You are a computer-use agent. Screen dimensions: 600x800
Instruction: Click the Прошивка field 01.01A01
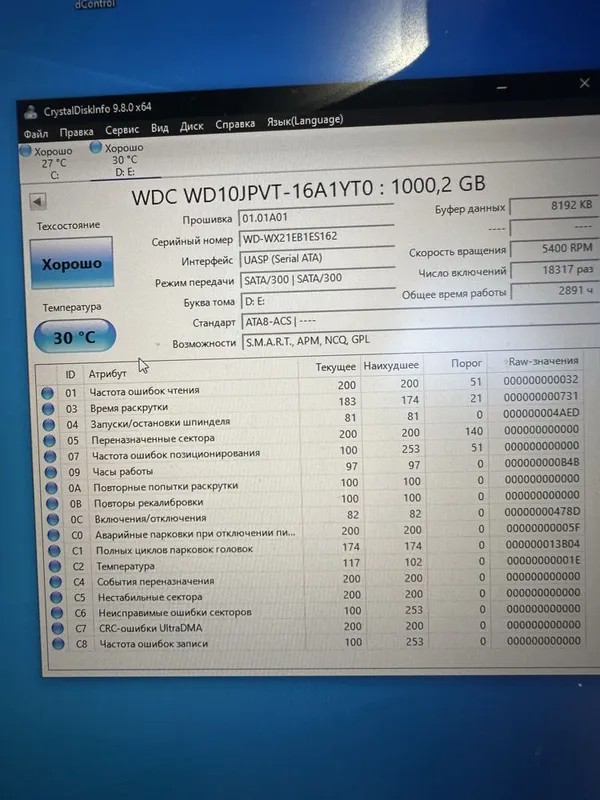click(x=316, y=215)
